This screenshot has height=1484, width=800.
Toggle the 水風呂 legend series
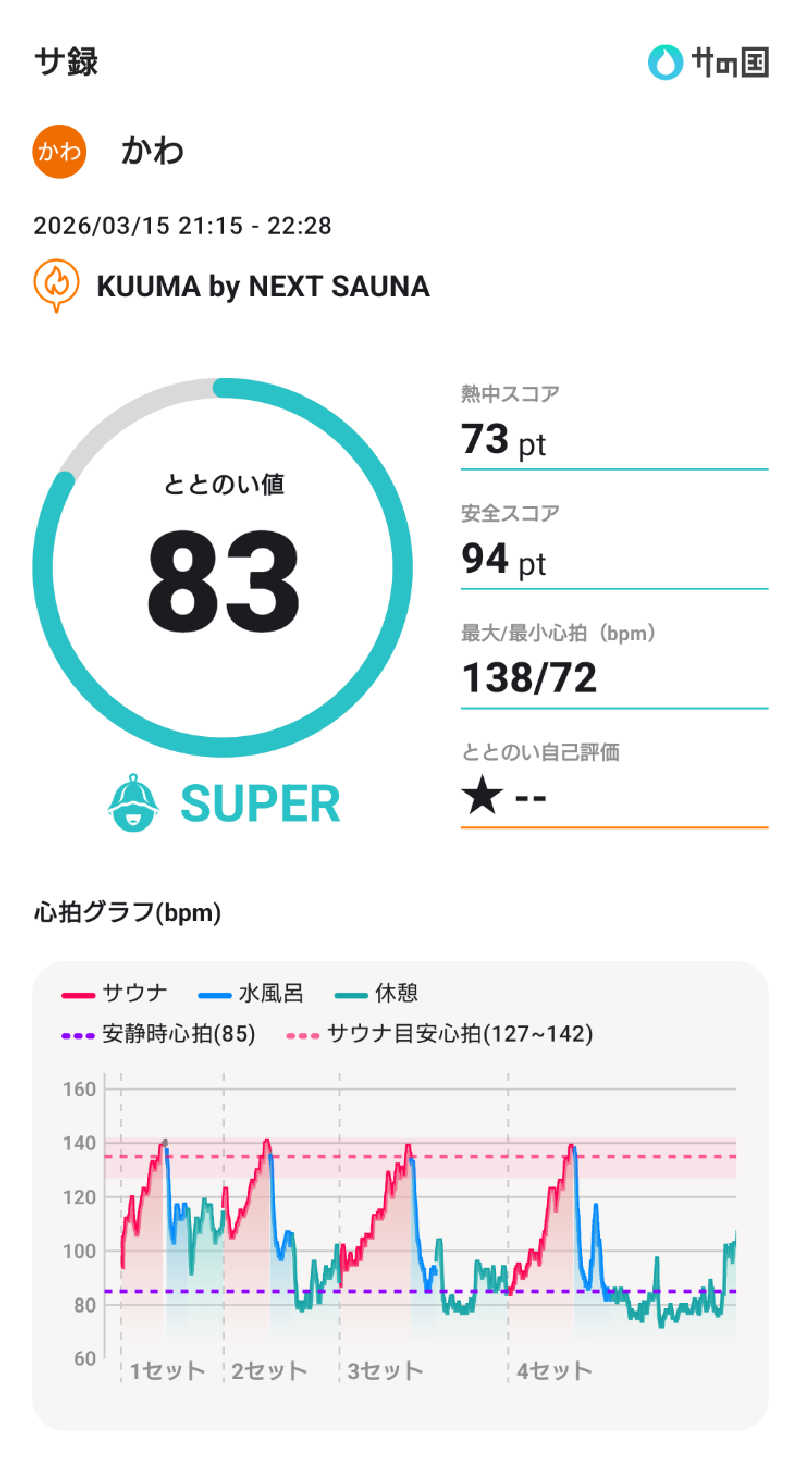pos(251,993)
